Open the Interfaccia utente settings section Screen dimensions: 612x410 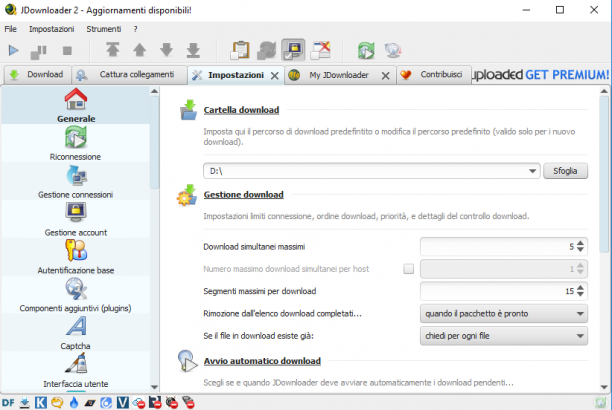coord(76,371)
